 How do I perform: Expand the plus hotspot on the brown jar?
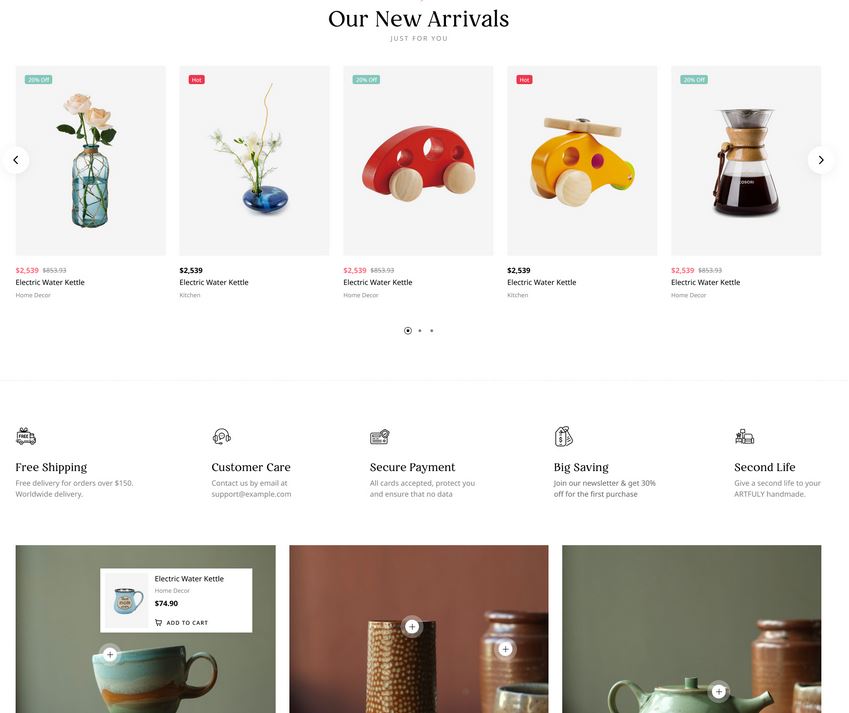(505, 649)
